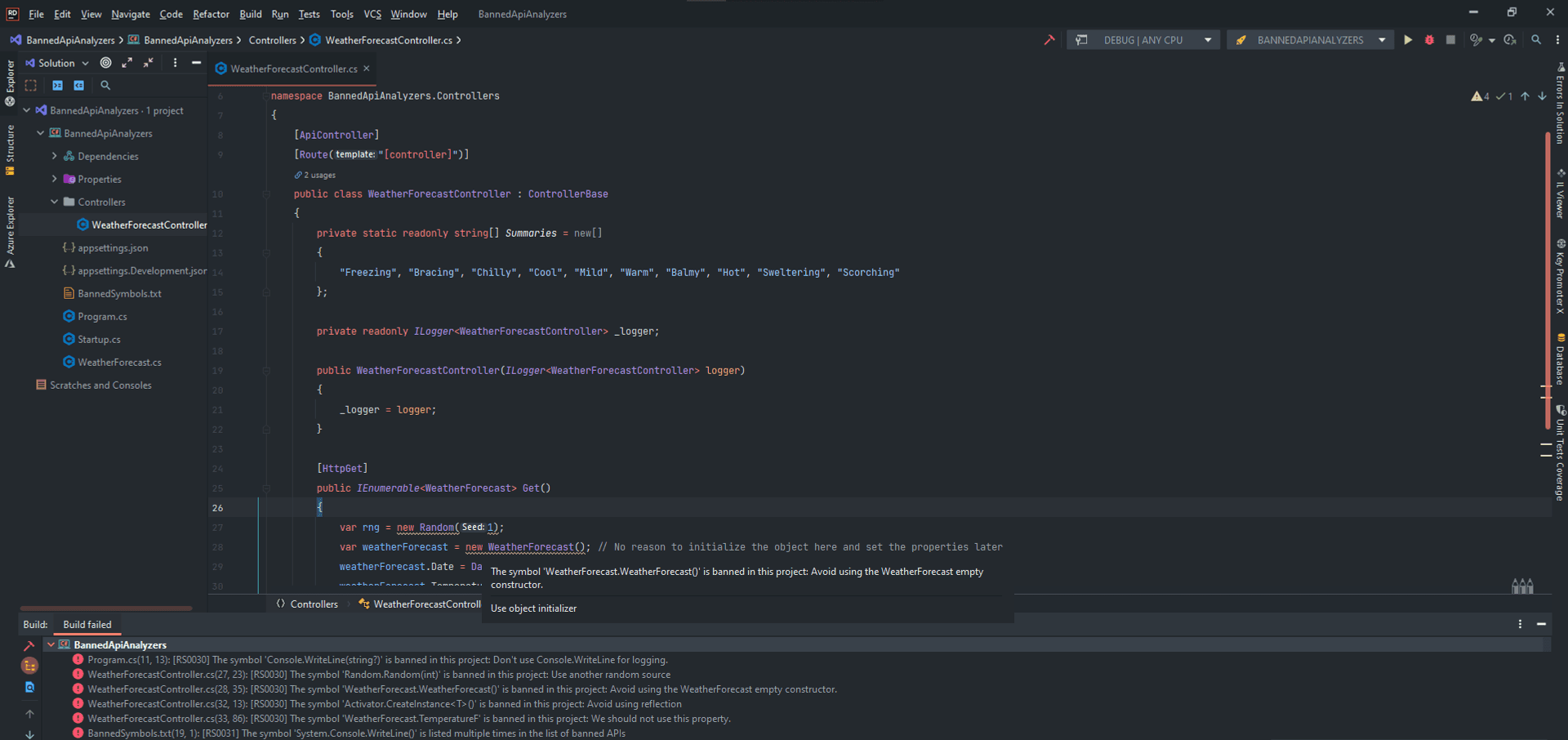This screenshot has height=740, width=1568.
Task: Expand all nodes in Solution explorer
Action: pyautogui.click(x=127, y=63)
